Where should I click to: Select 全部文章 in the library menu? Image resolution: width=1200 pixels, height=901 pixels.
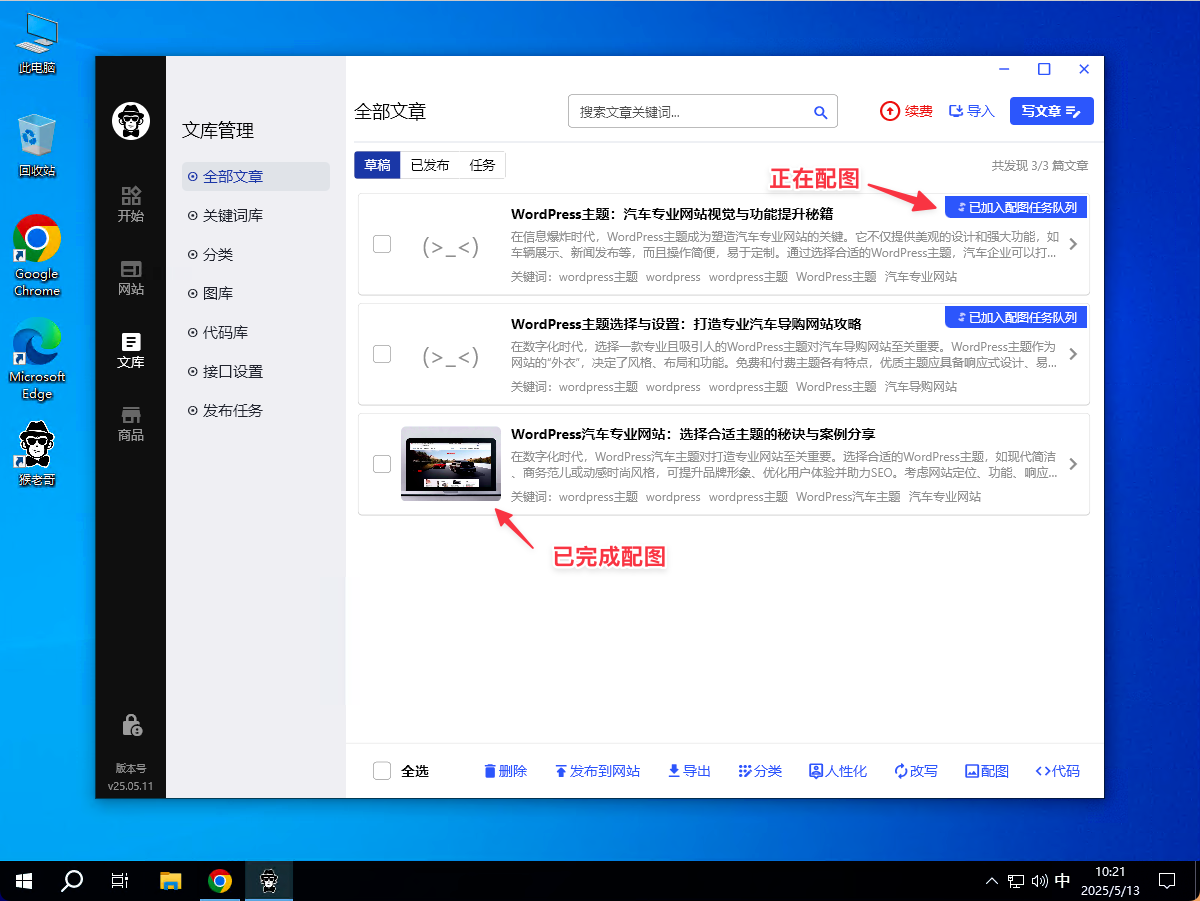tap(255, 176)
